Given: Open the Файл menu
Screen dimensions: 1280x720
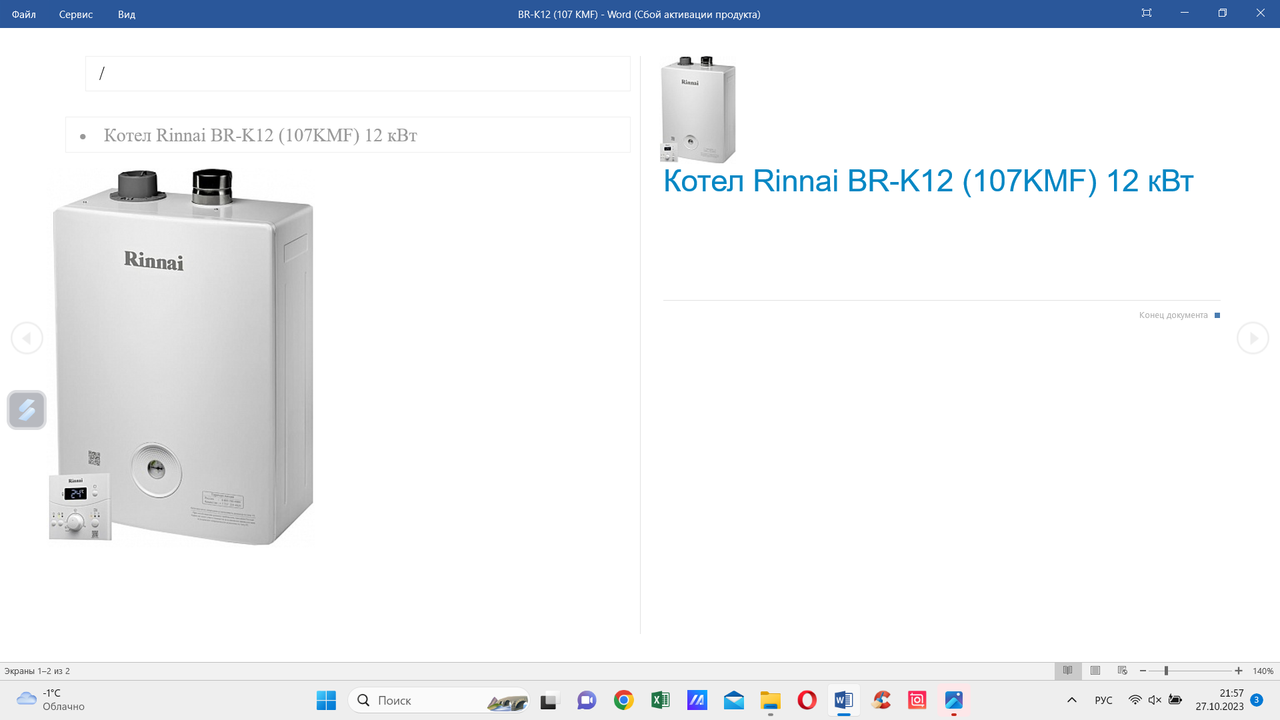Looking at the screenshot, I should coord(24,14).
